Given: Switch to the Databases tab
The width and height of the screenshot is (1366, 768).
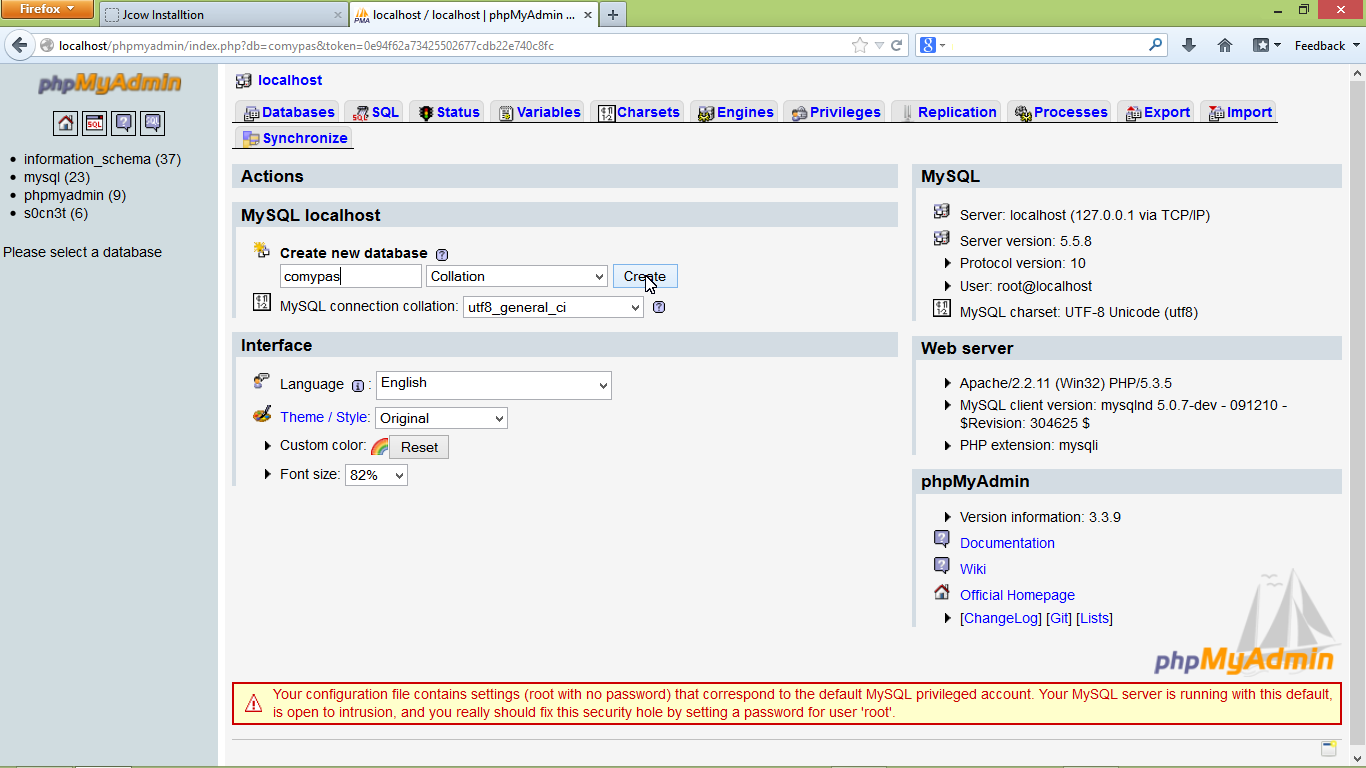Looking at the screenshot, I should [290, 112].
